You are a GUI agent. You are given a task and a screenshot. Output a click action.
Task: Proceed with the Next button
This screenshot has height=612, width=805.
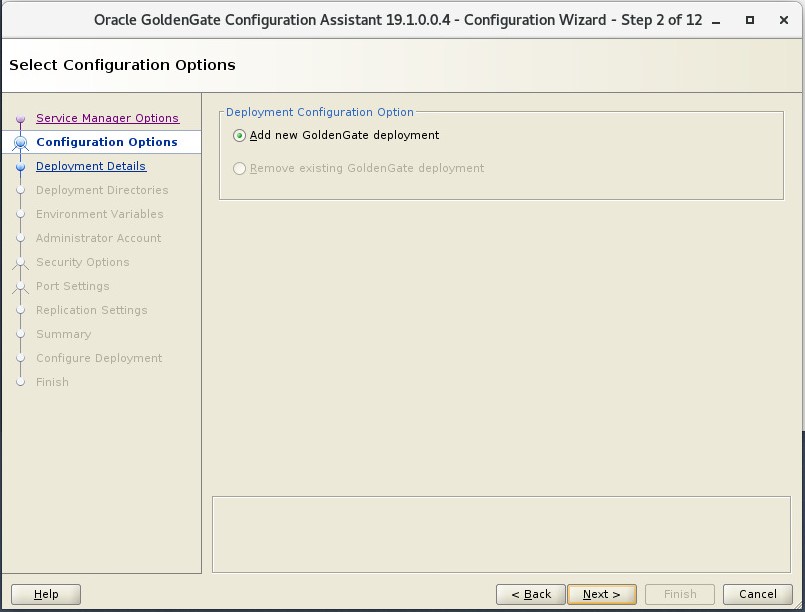(x=602, y=594)
